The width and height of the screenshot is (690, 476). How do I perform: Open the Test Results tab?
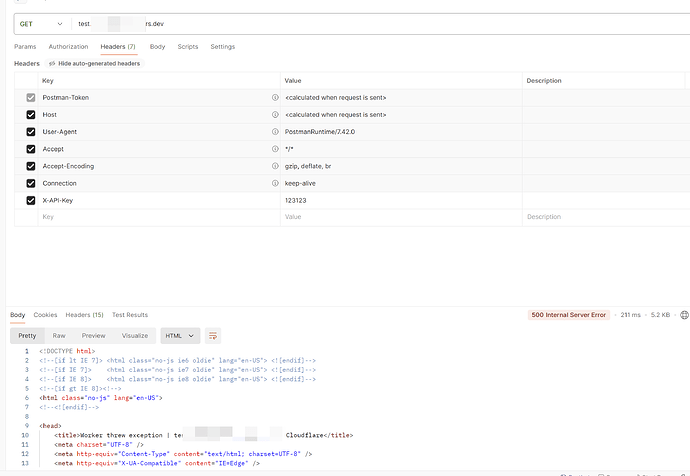click(130, 315)
